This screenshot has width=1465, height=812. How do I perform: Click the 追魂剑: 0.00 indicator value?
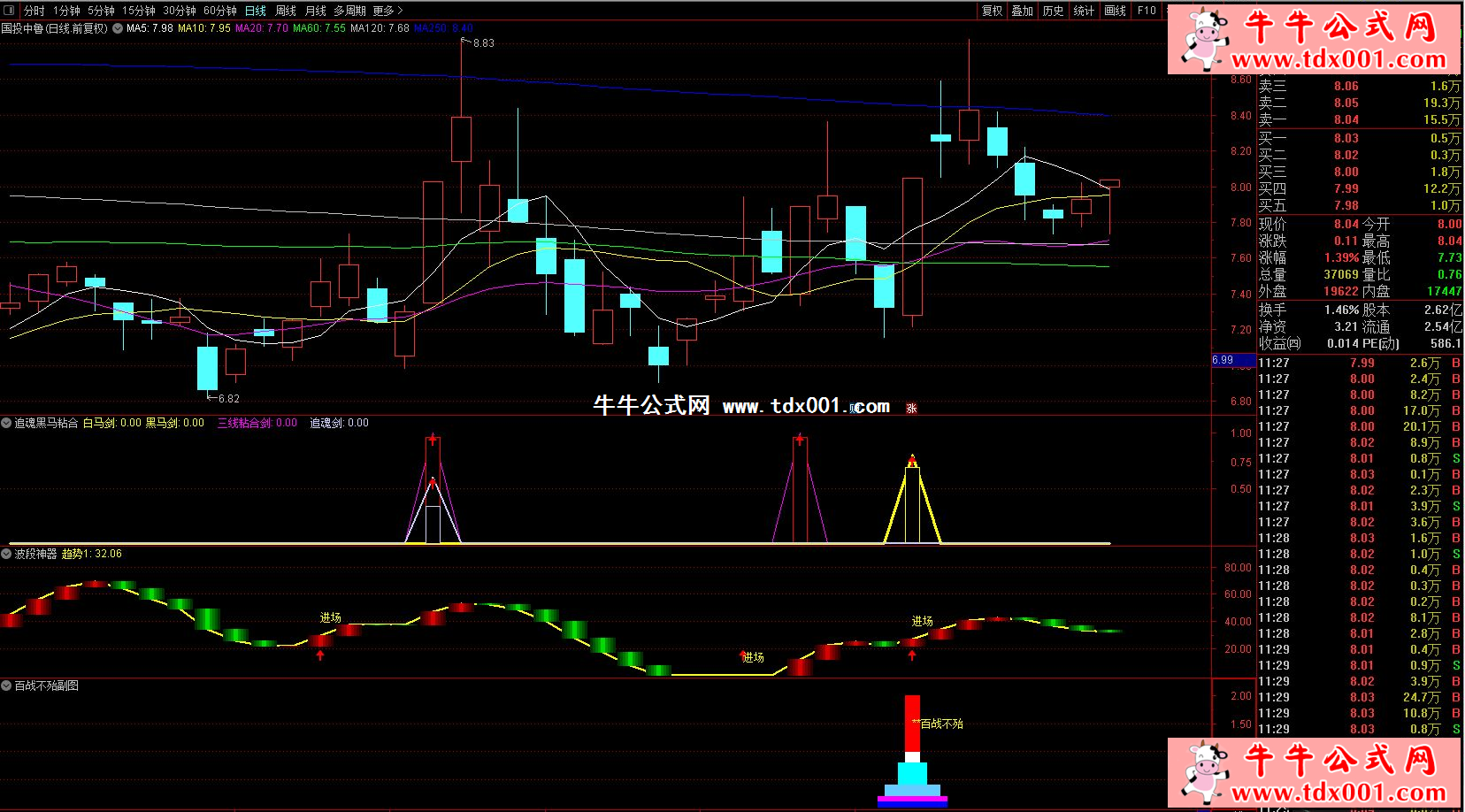(x=339, y=423)
